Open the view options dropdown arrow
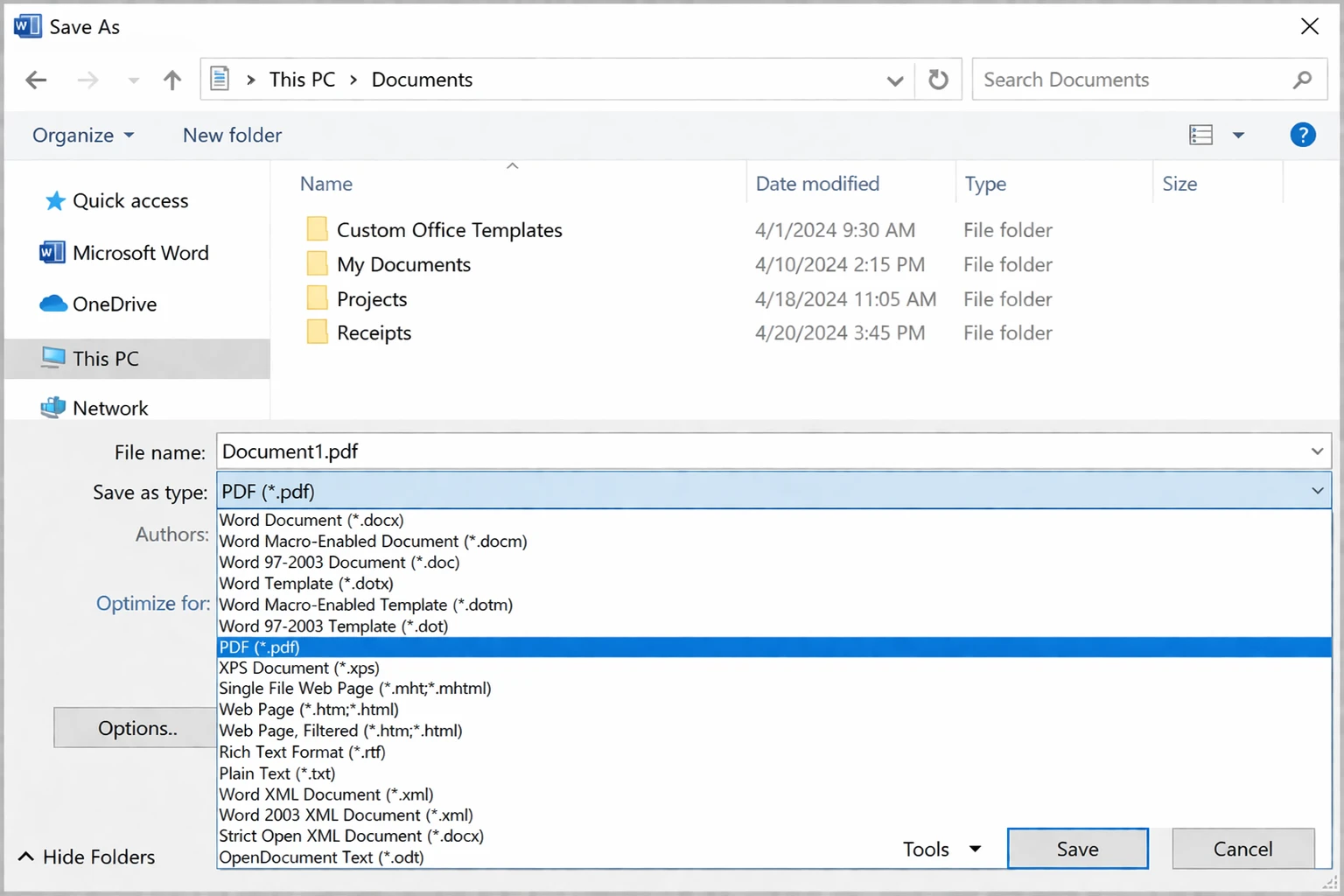The width and height of the screenshot is (1344, 896). pos(1238,135)
